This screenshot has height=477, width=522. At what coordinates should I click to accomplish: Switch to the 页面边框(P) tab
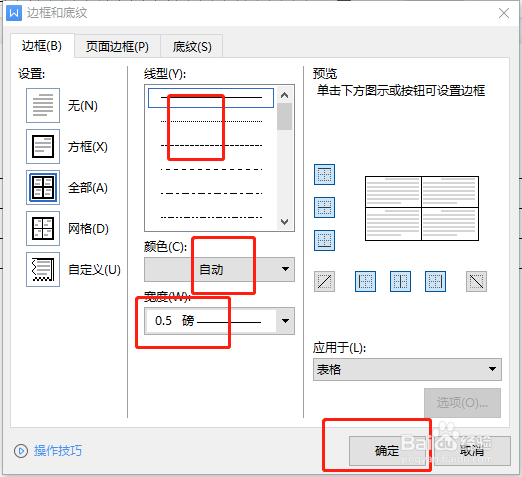click(117, 46)
